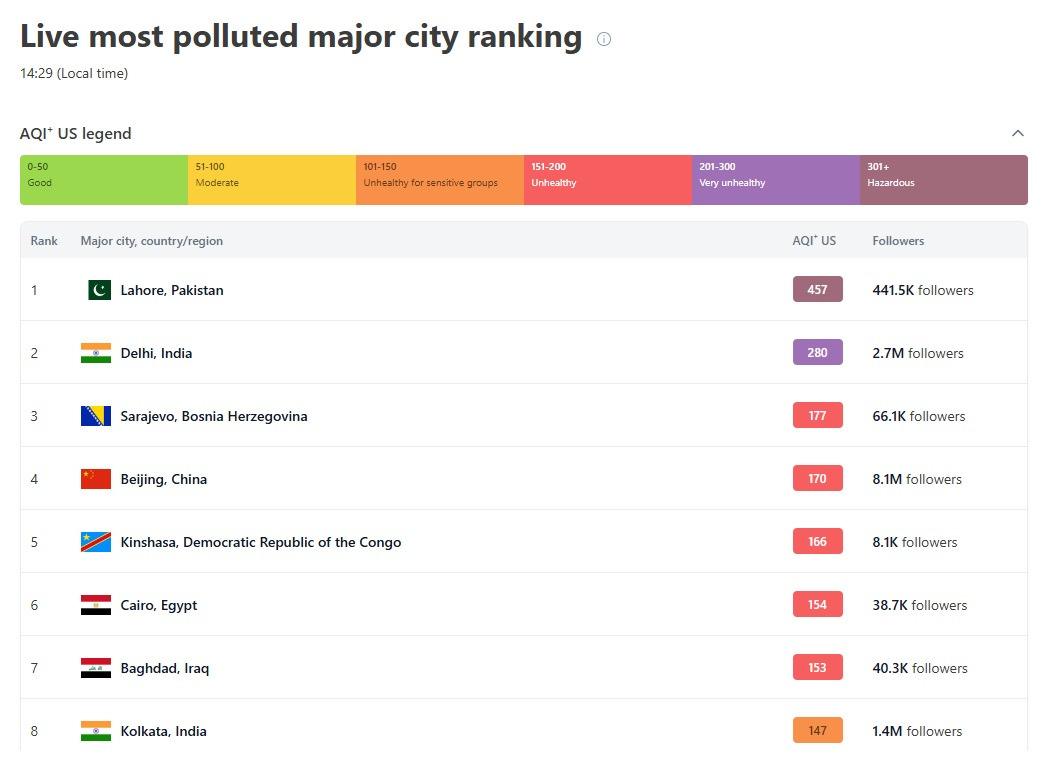Click the info icon beside the ranking title
The image size is (1044, 767).
(x=604, y=39)
